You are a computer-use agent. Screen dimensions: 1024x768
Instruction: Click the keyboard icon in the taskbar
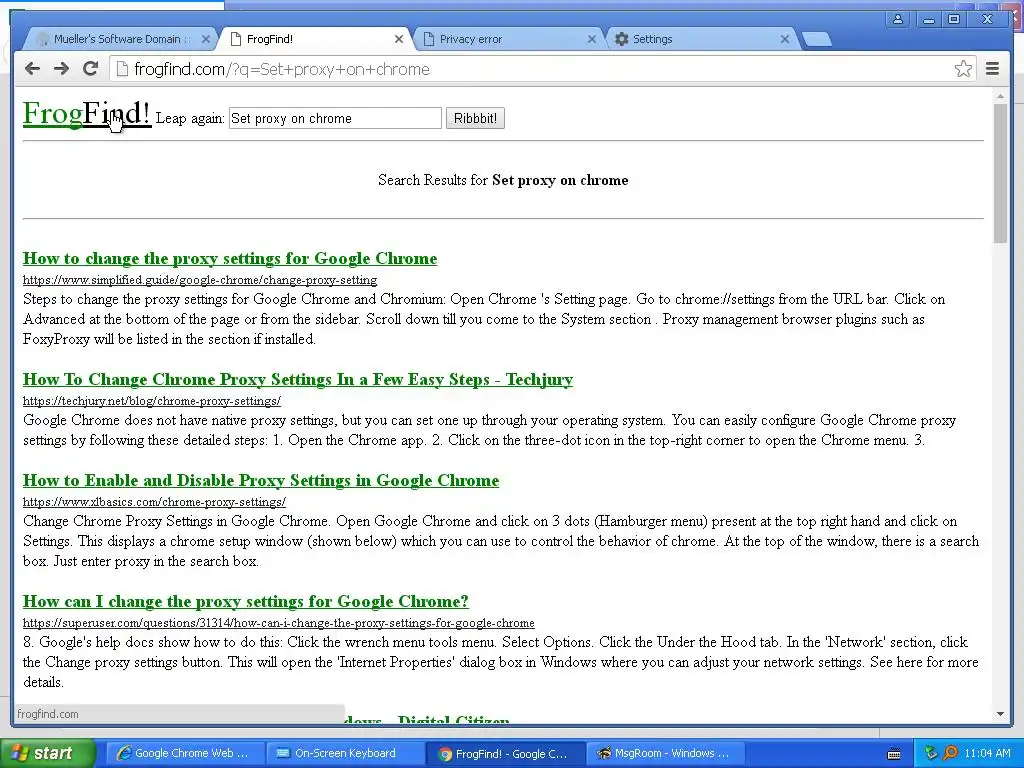click(894, 754)
